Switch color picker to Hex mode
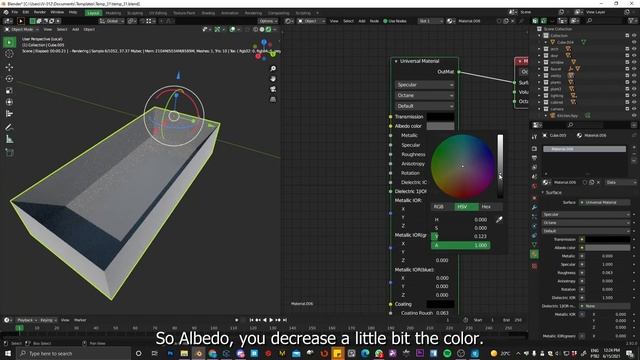The width and height of the screenshot is (640, 360). pos(489,207)
